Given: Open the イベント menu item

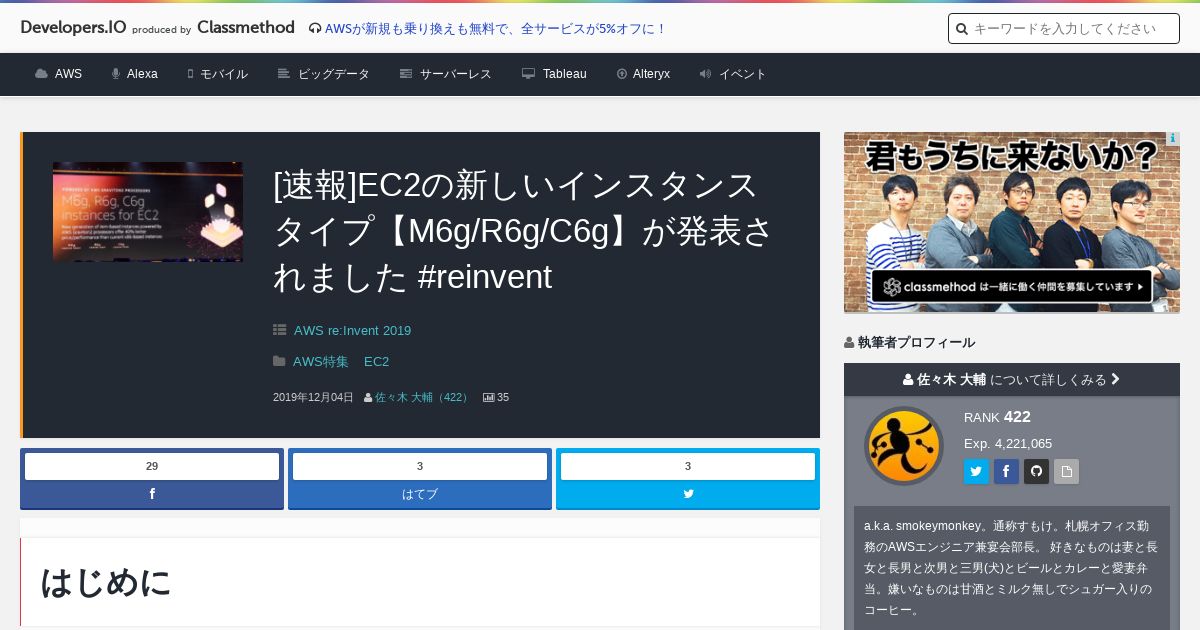Looking at the screenshot, I should [x=733, y=74].
